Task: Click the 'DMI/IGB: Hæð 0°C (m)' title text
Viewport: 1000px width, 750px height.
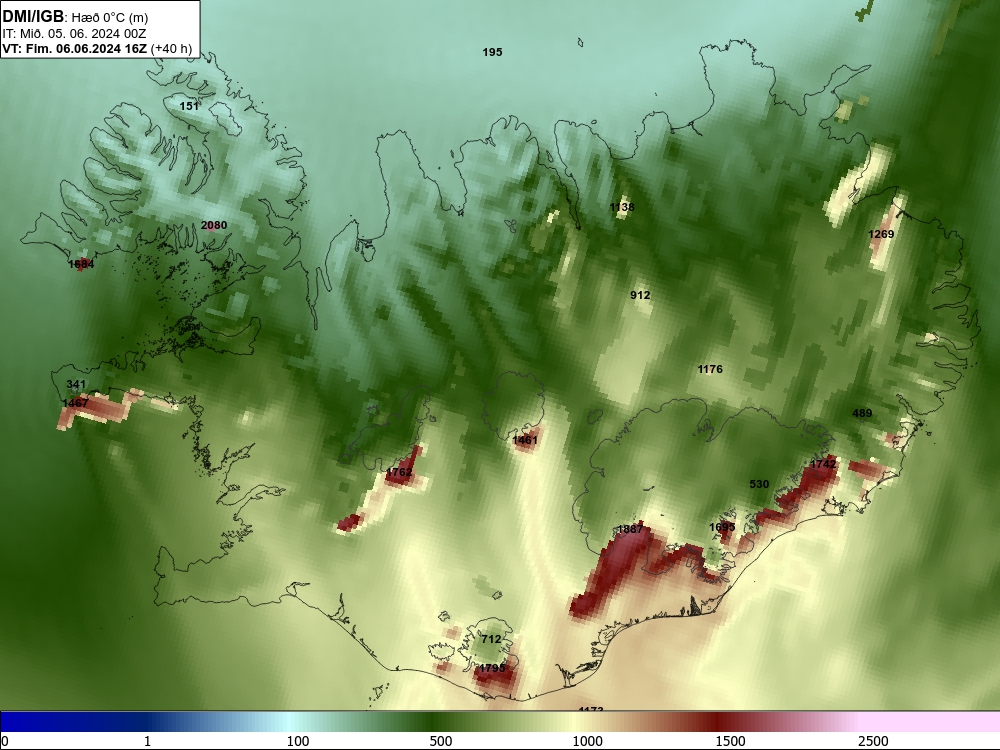Action: [x=75, y=17]
